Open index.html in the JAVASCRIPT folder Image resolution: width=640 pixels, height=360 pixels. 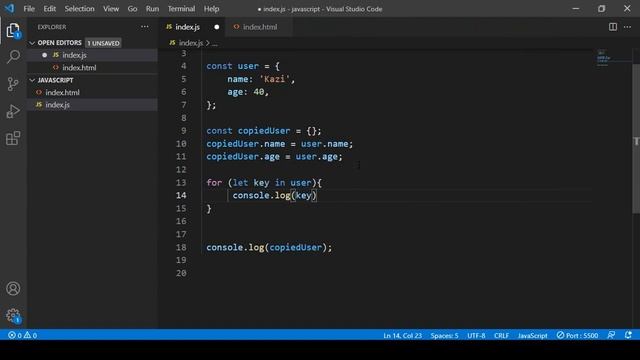pyautogui.click(x=92, y=93)
